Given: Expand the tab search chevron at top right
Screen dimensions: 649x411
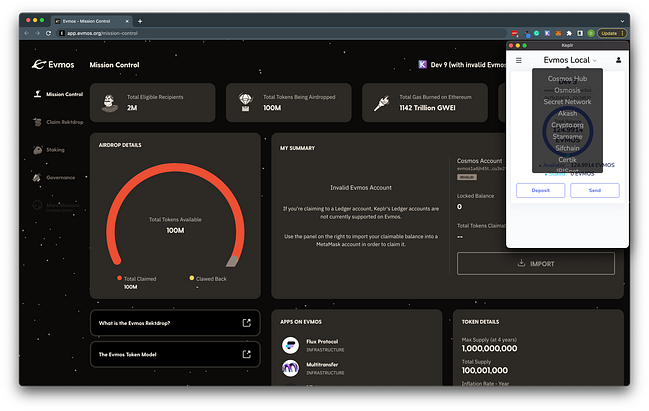Looking at the screenshot, I should click(x=622, y=21).
